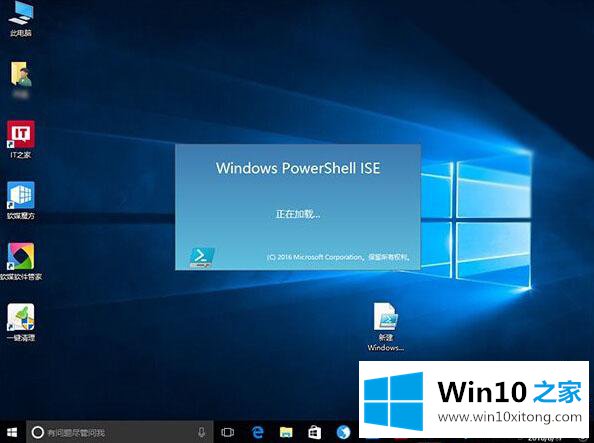
Task: Click the Windows Start button
Action: [12, 432]
